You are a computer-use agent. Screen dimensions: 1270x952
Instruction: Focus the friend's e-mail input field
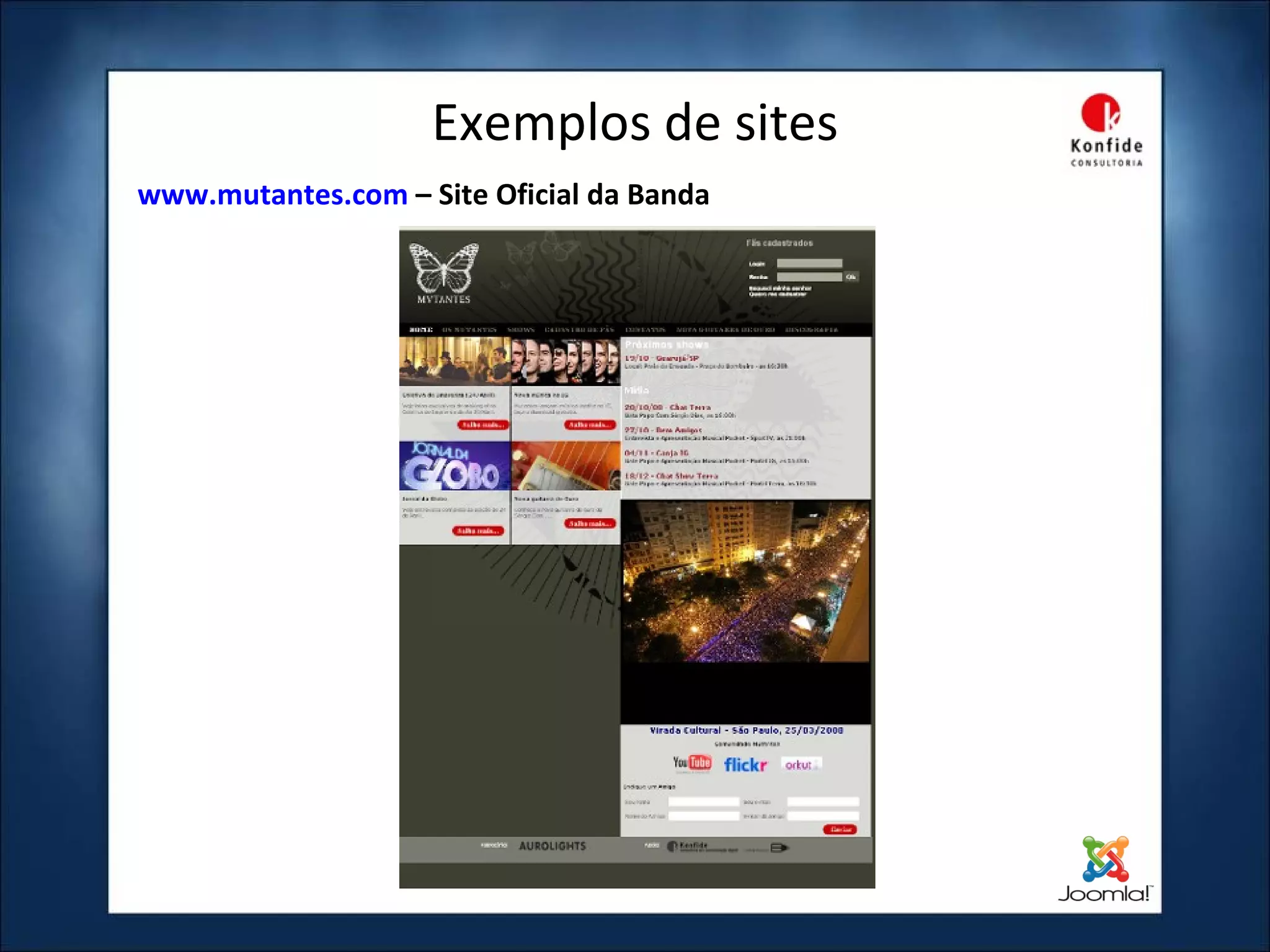coord(823,816)
